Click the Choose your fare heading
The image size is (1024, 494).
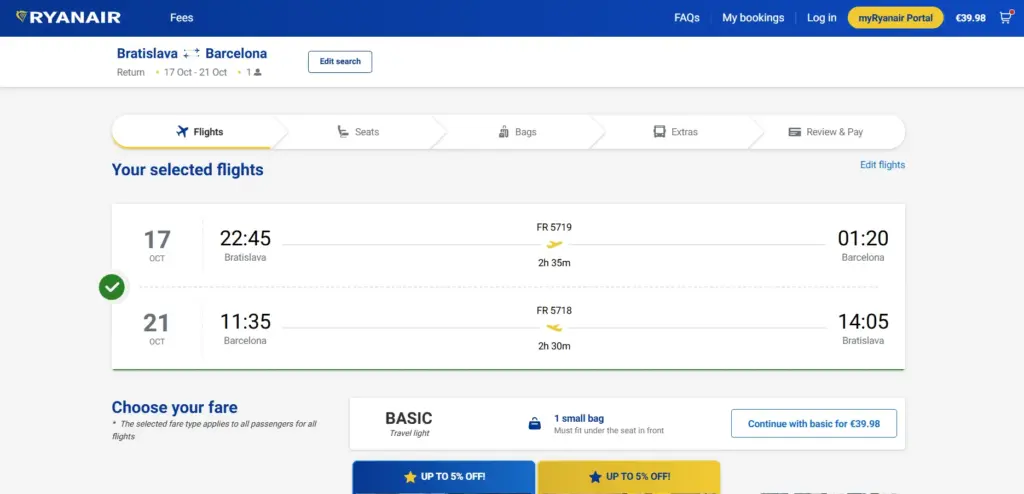tap(174, 407)
